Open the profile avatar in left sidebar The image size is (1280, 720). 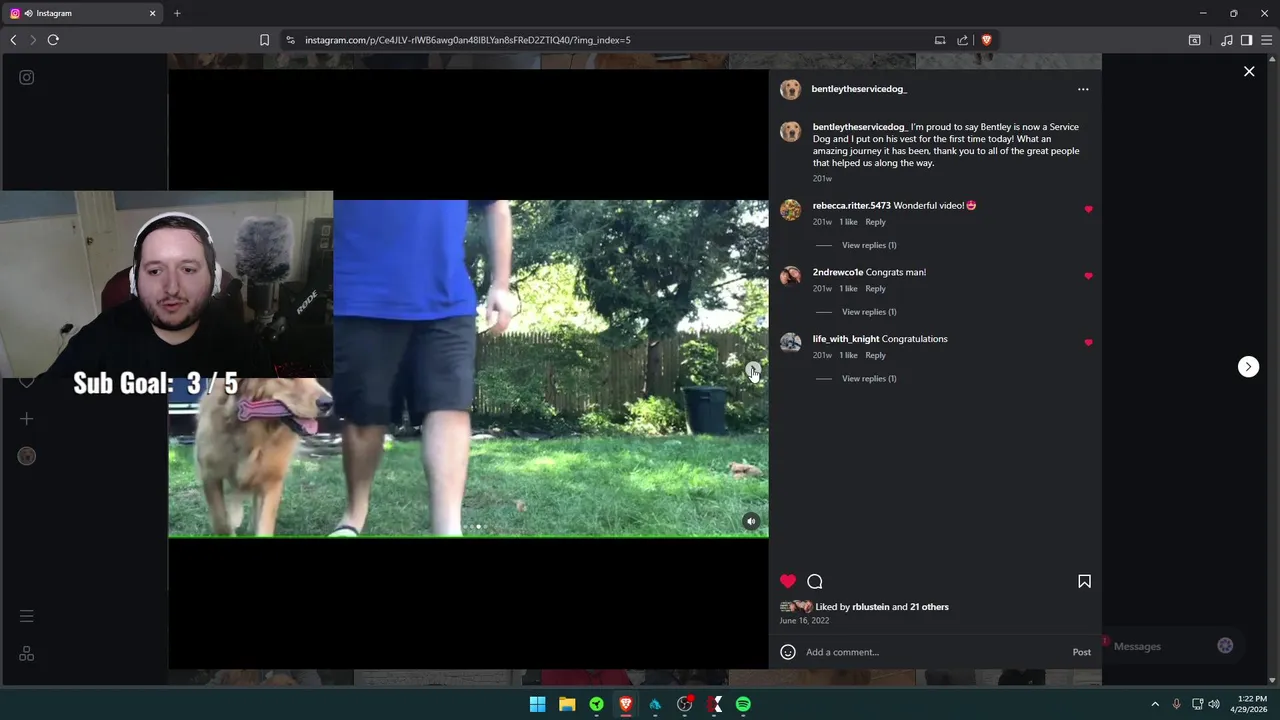(x=27, y=456)
